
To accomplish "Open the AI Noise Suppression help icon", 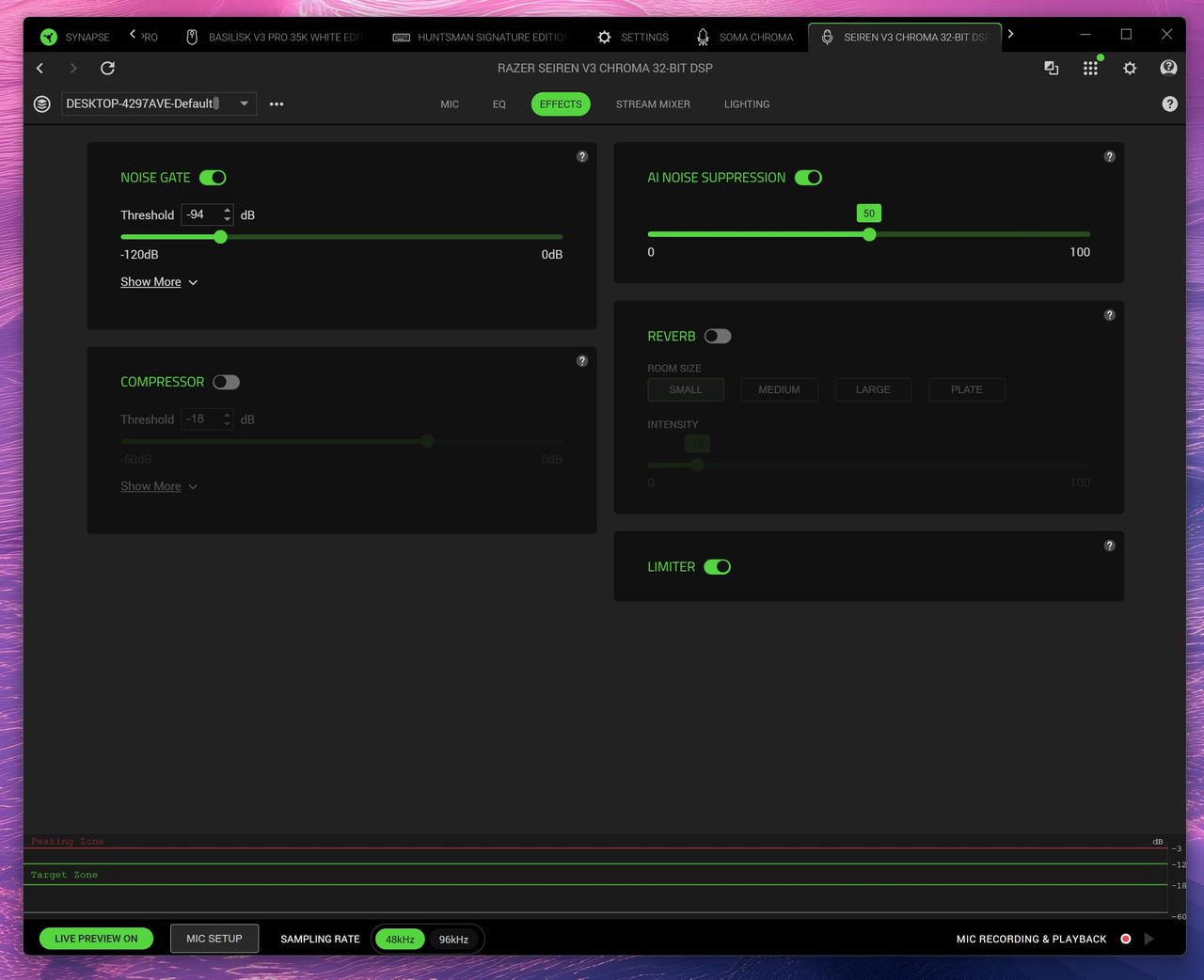I will [1109, 157].
